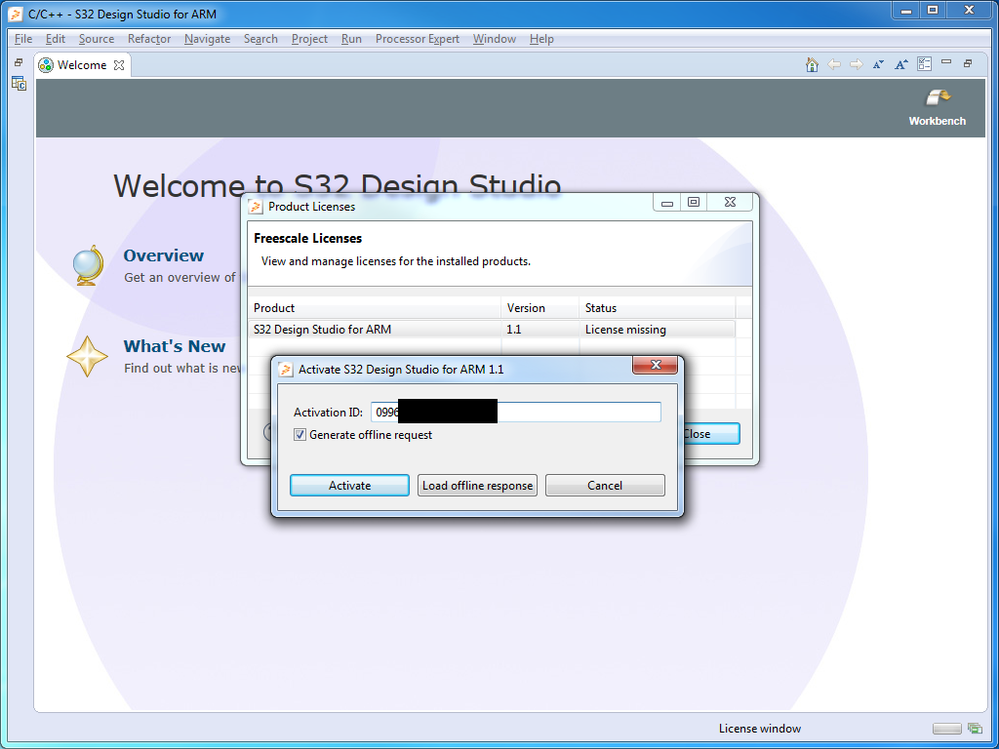Open the Edit menu
The height and width of the screenshot is (749, 999).
coord(55,39)
